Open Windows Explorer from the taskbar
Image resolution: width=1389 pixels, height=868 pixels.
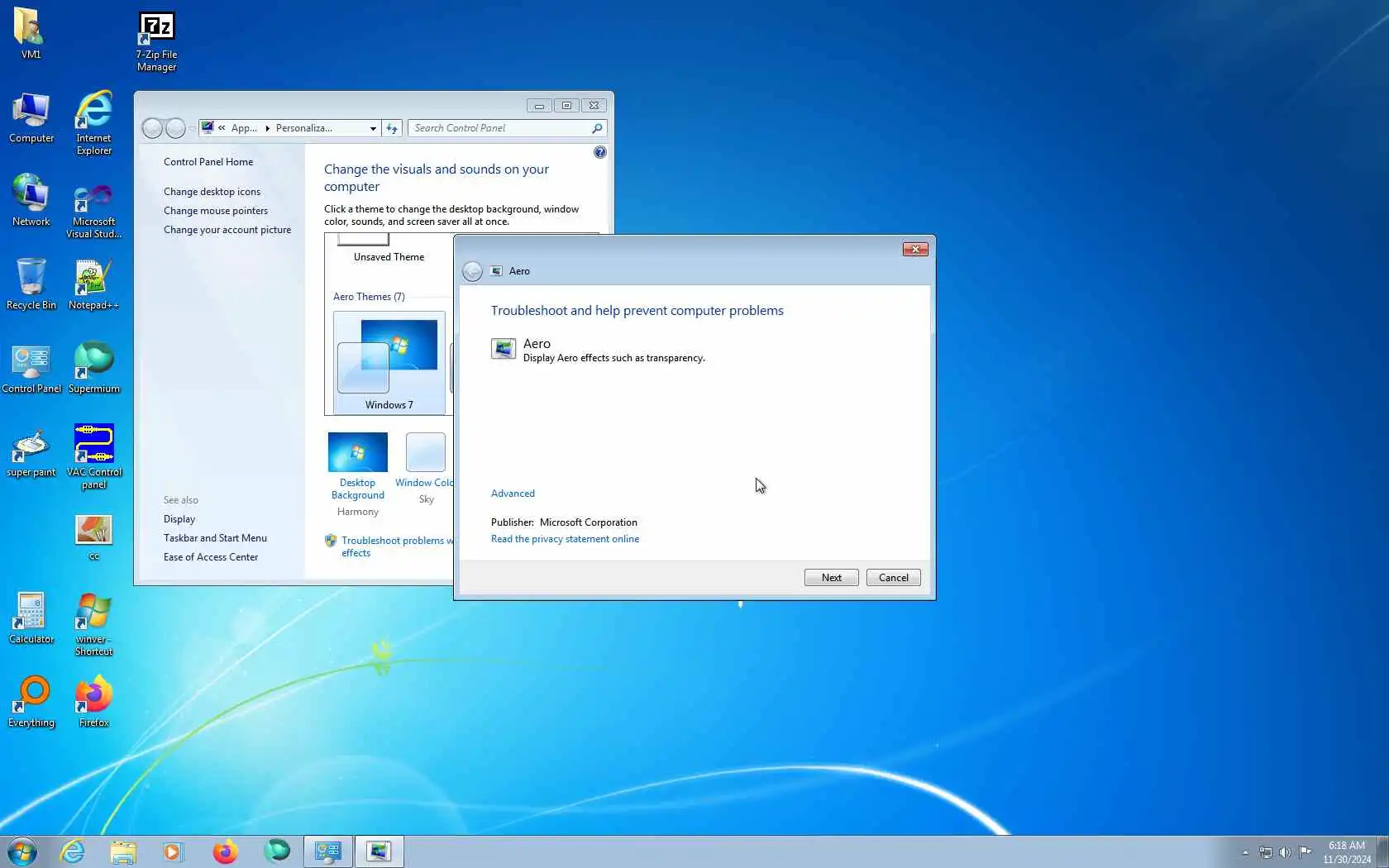coord(123,851)
